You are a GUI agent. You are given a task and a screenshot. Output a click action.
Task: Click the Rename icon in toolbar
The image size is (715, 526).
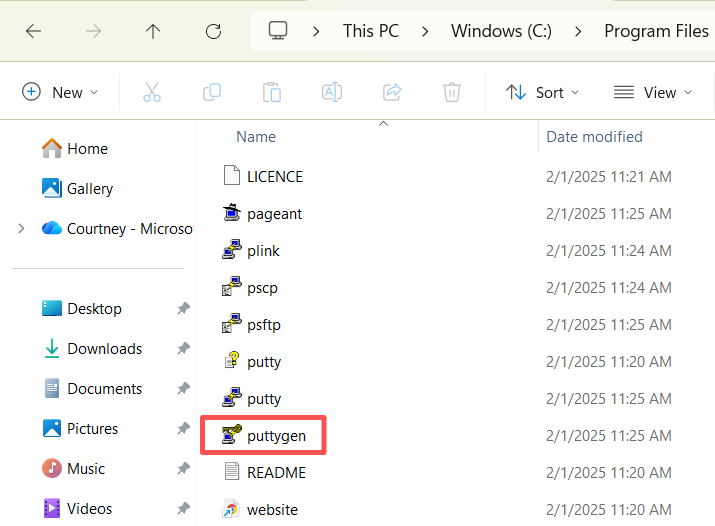tap(332, 93)
